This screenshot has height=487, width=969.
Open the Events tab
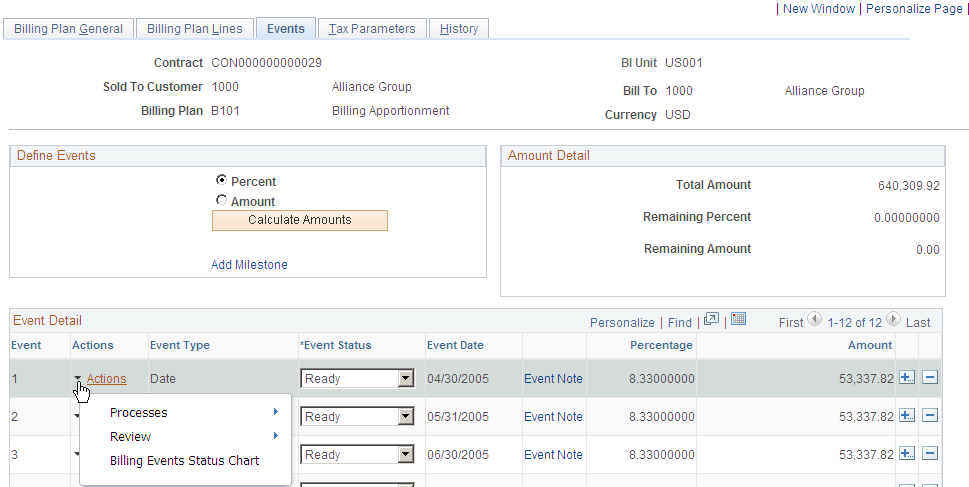(x=286, y=28)
